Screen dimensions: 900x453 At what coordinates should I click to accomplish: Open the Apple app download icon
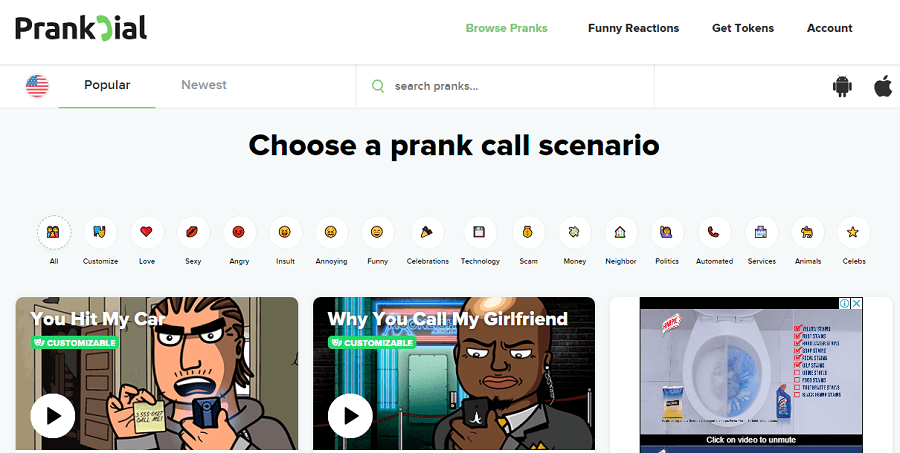(883, 87)
